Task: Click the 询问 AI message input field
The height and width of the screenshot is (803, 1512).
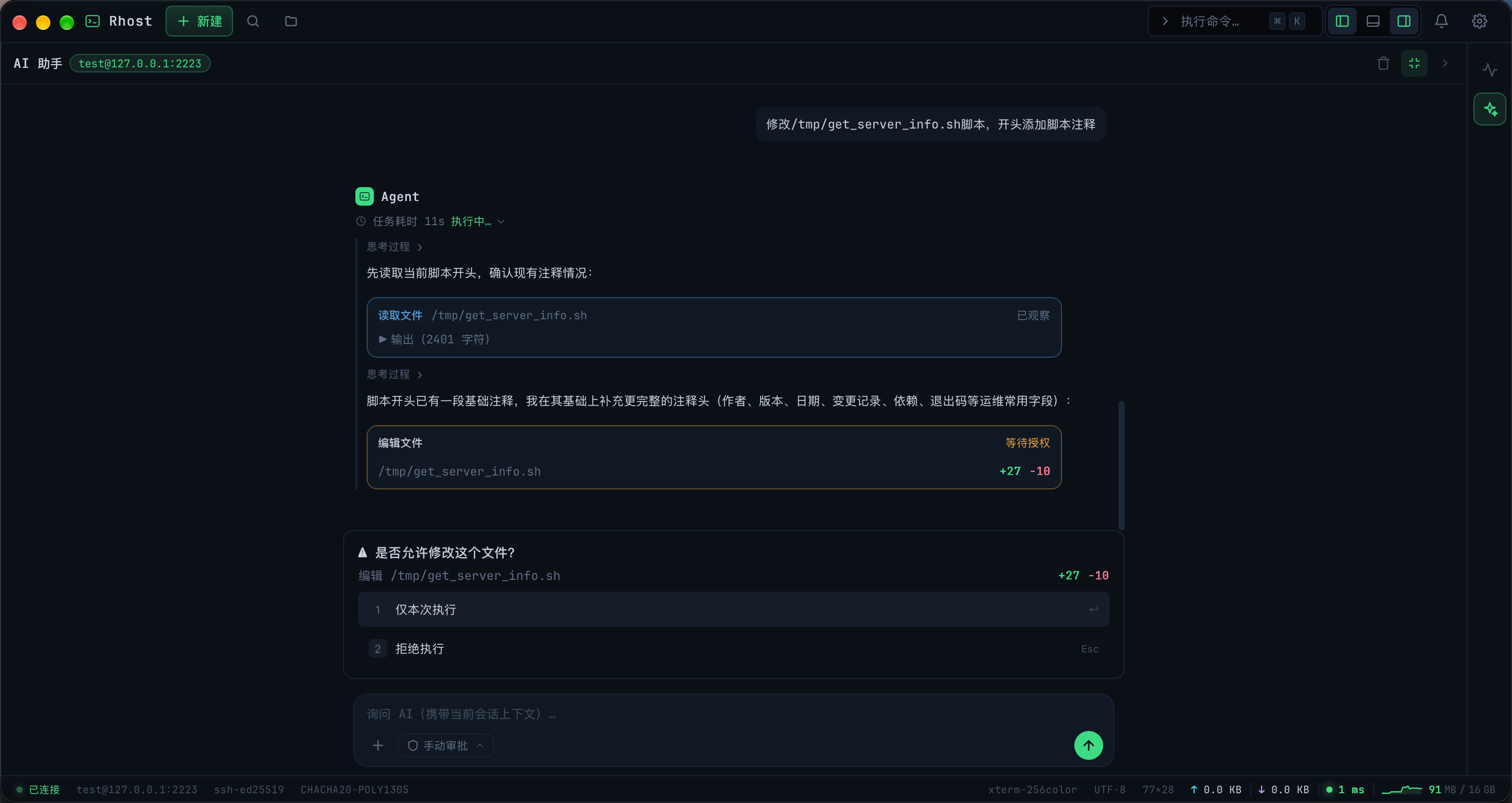Action: 734,714
